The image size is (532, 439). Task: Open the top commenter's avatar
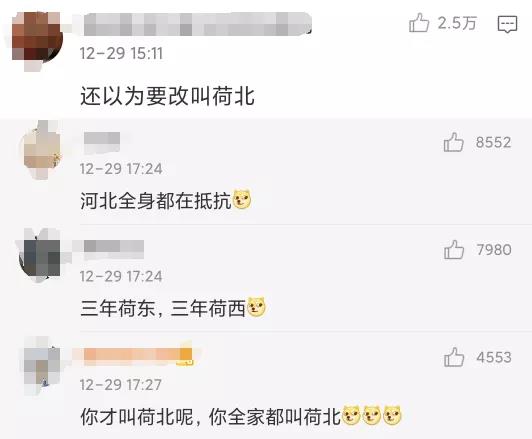coord(37,40)
